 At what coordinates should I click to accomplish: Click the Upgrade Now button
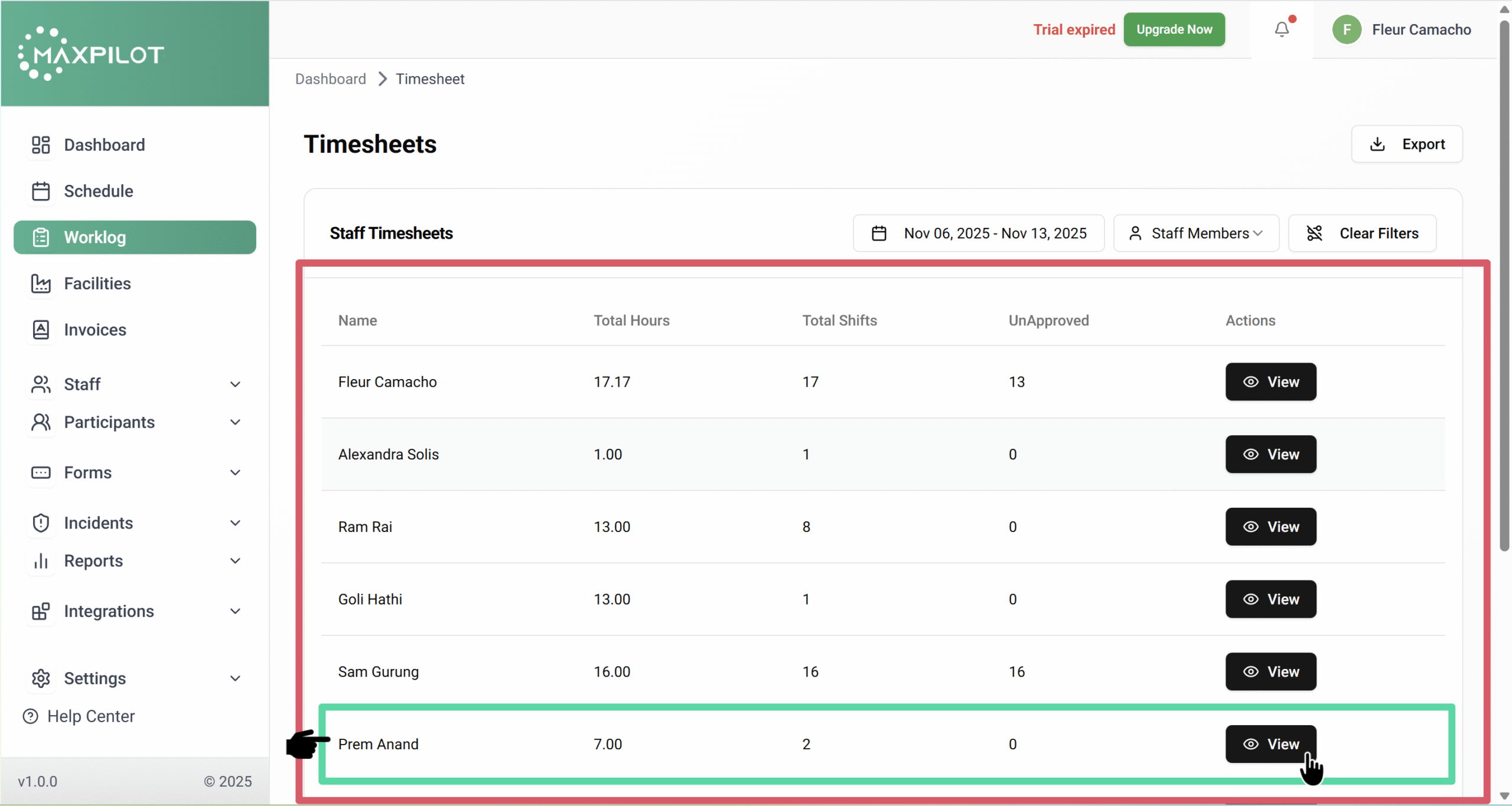[x=1174, y=30]
